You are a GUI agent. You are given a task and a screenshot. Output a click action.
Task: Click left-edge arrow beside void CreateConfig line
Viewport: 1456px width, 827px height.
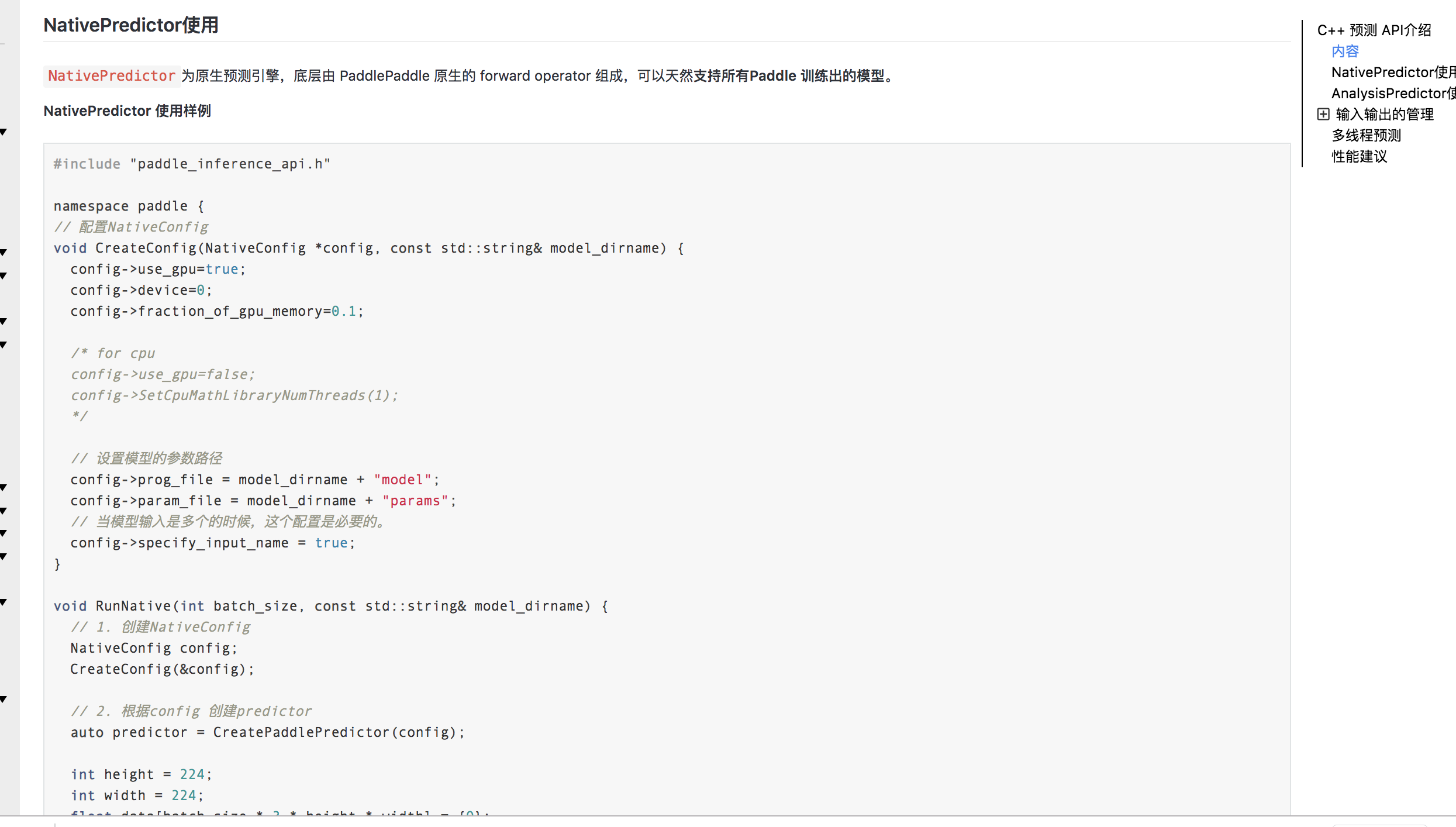click(4, 253)
